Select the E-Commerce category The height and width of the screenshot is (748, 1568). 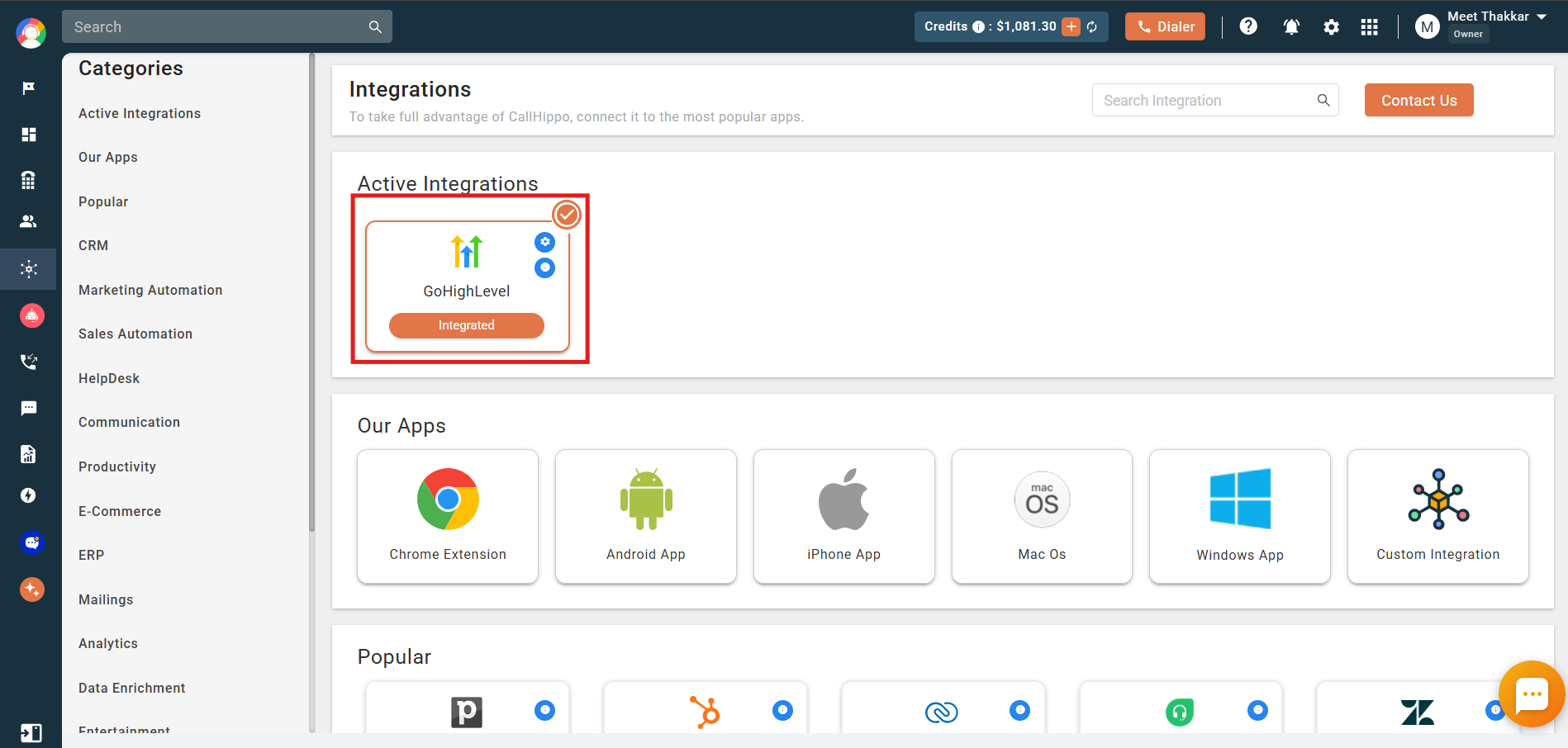point(120,511)
